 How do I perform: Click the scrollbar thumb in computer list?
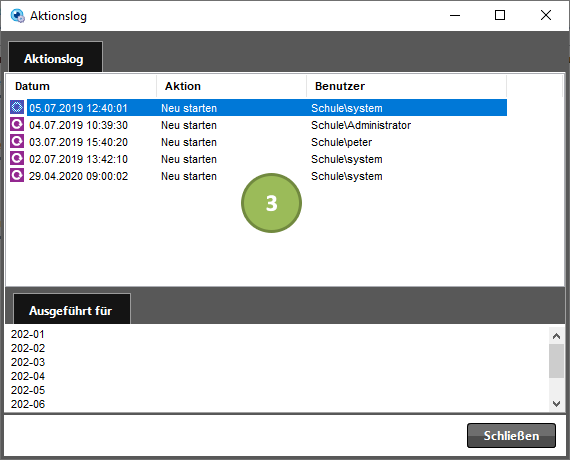556,361
